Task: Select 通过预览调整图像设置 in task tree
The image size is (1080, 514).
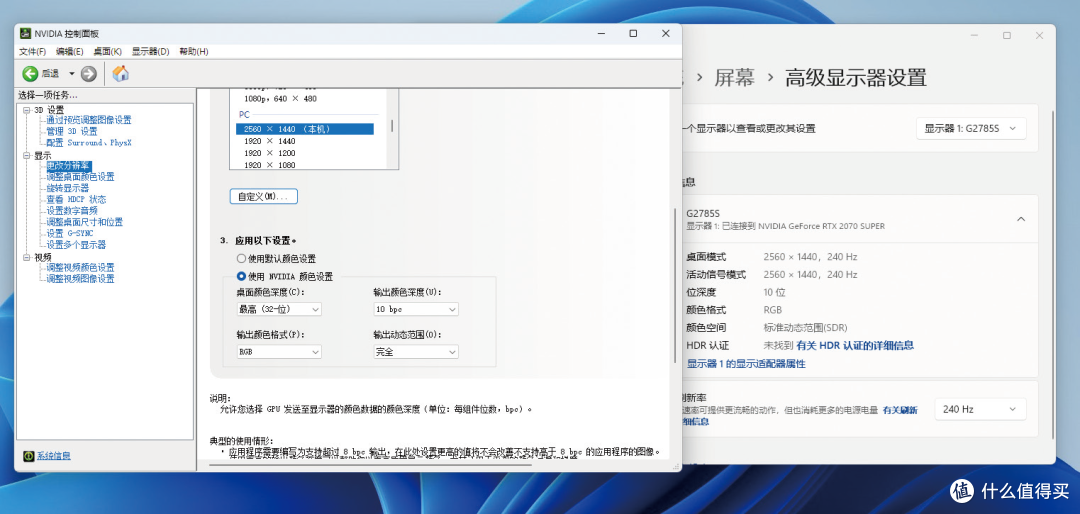Action: tap(89, 120)
